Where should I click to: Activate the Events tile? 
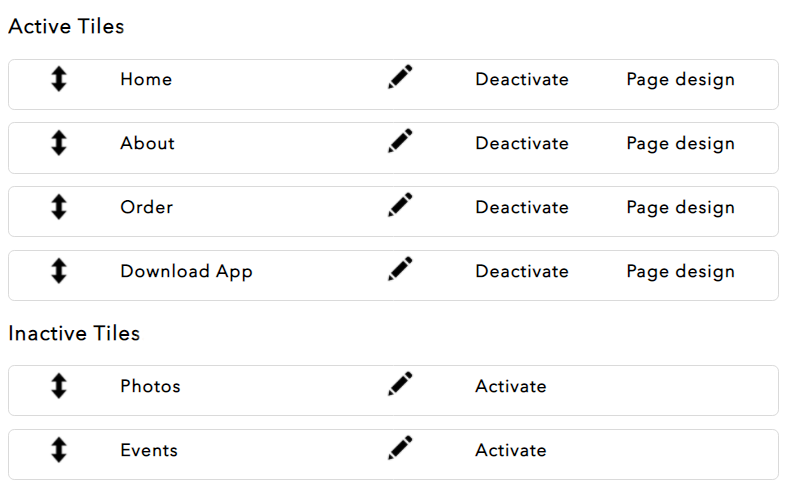click(511, 450)
